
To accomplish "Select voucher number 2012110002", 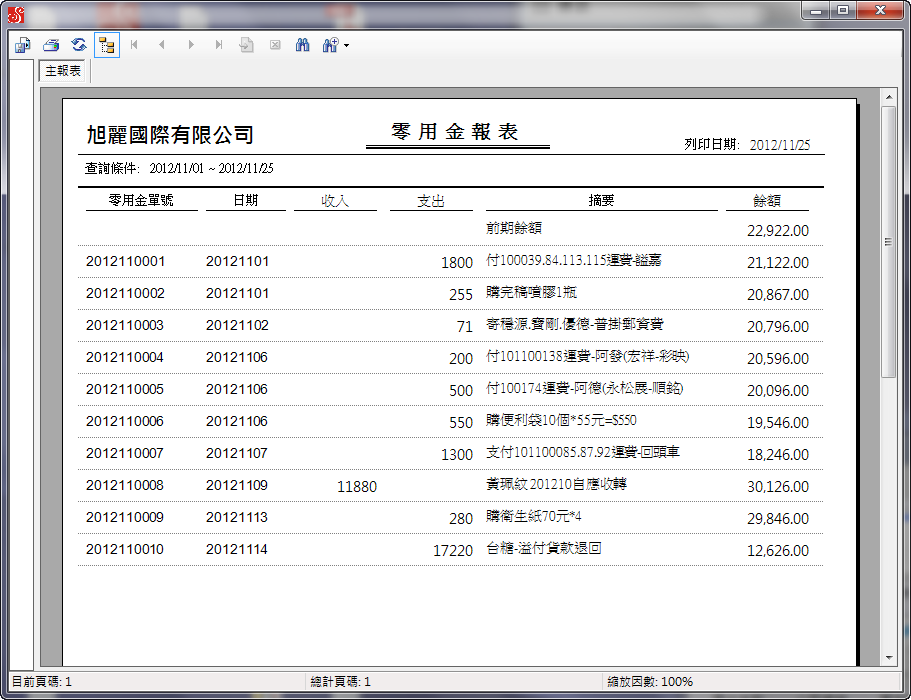I will click(x=125, y=293).
